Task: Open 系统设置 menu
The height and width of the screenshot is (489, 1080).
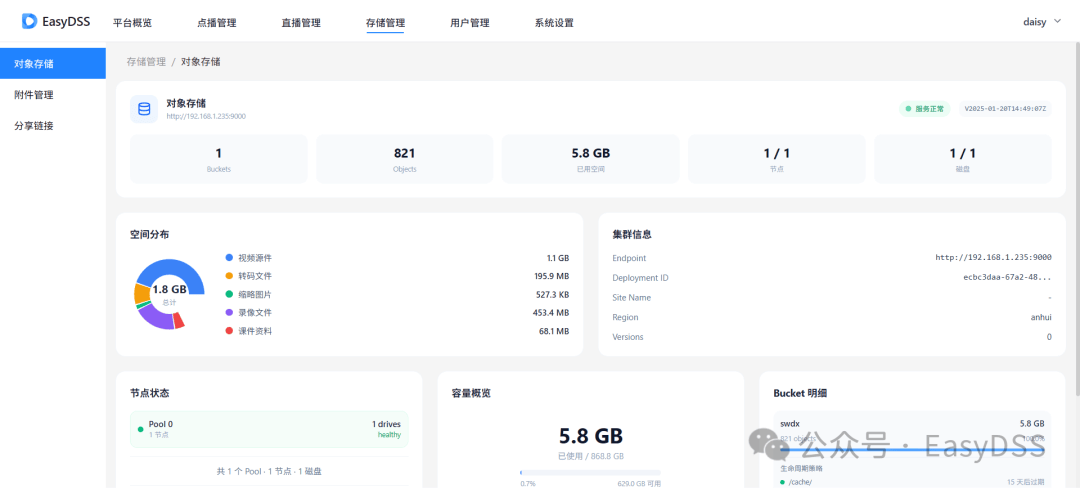Action: pyautogui.click(x=554, y=23)
